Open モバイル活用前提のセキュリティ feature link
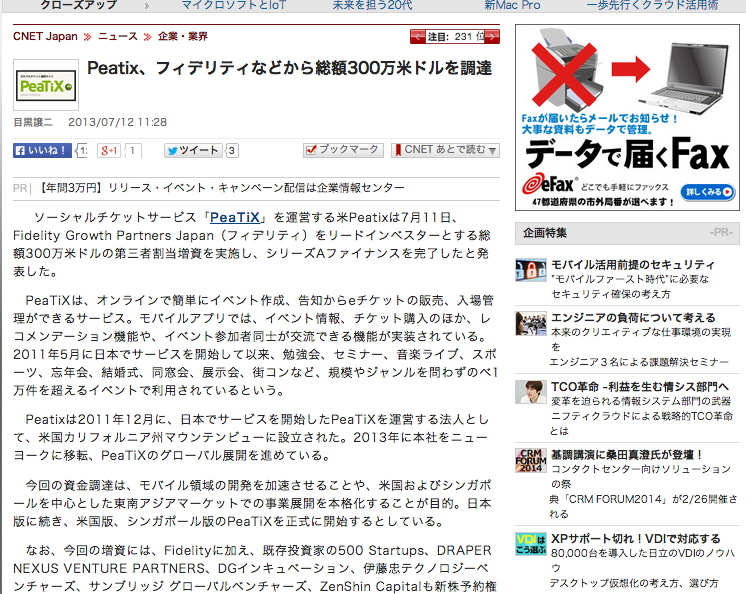 click(x=633, y=264)
